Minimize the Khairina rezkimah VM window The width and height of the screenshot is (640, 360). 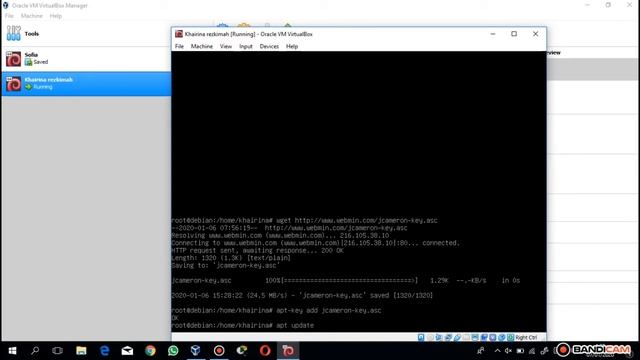(493, 34)
